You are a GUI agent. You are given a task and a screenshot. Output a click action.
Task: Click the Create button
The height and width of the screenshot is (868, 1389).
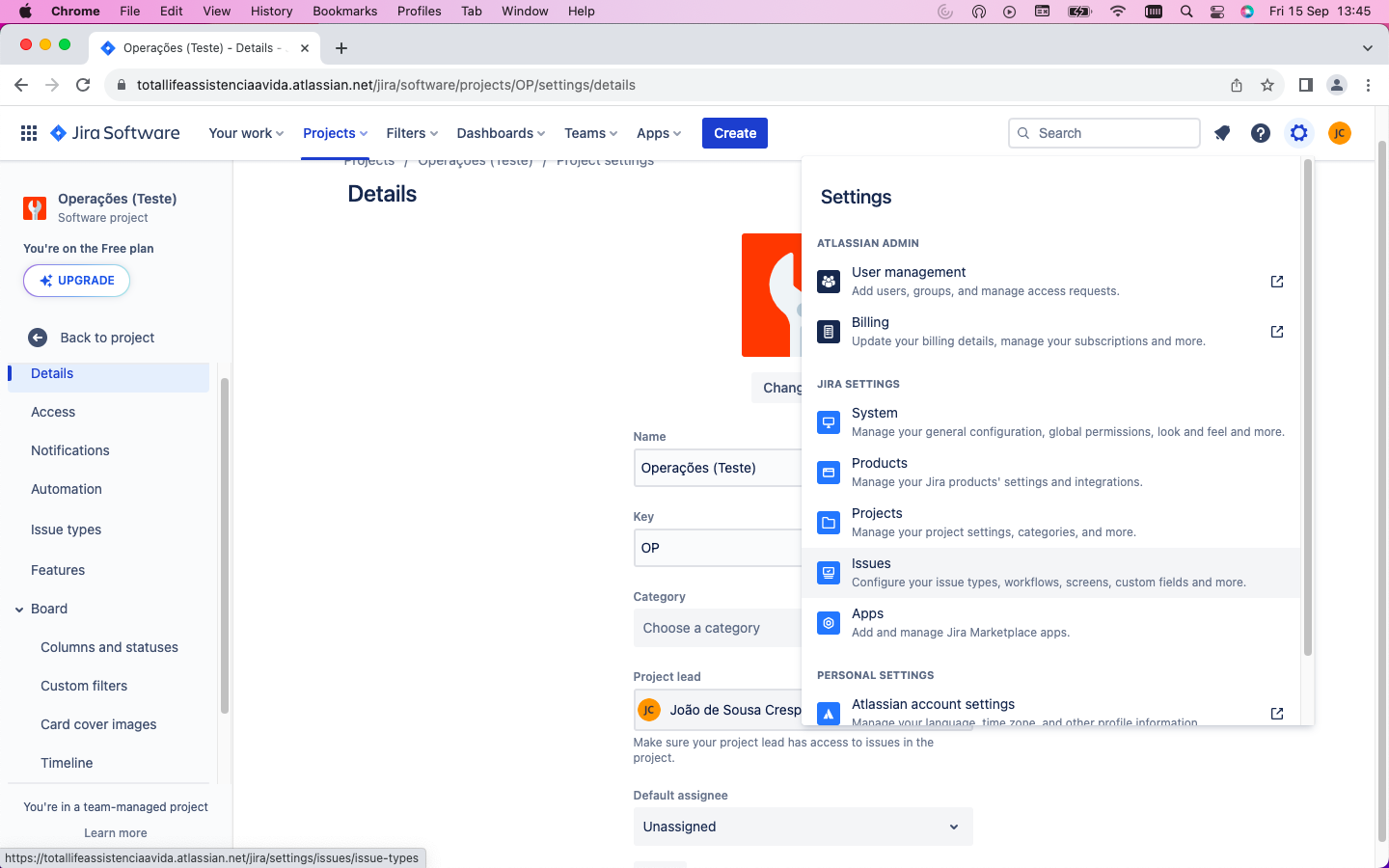734,133
